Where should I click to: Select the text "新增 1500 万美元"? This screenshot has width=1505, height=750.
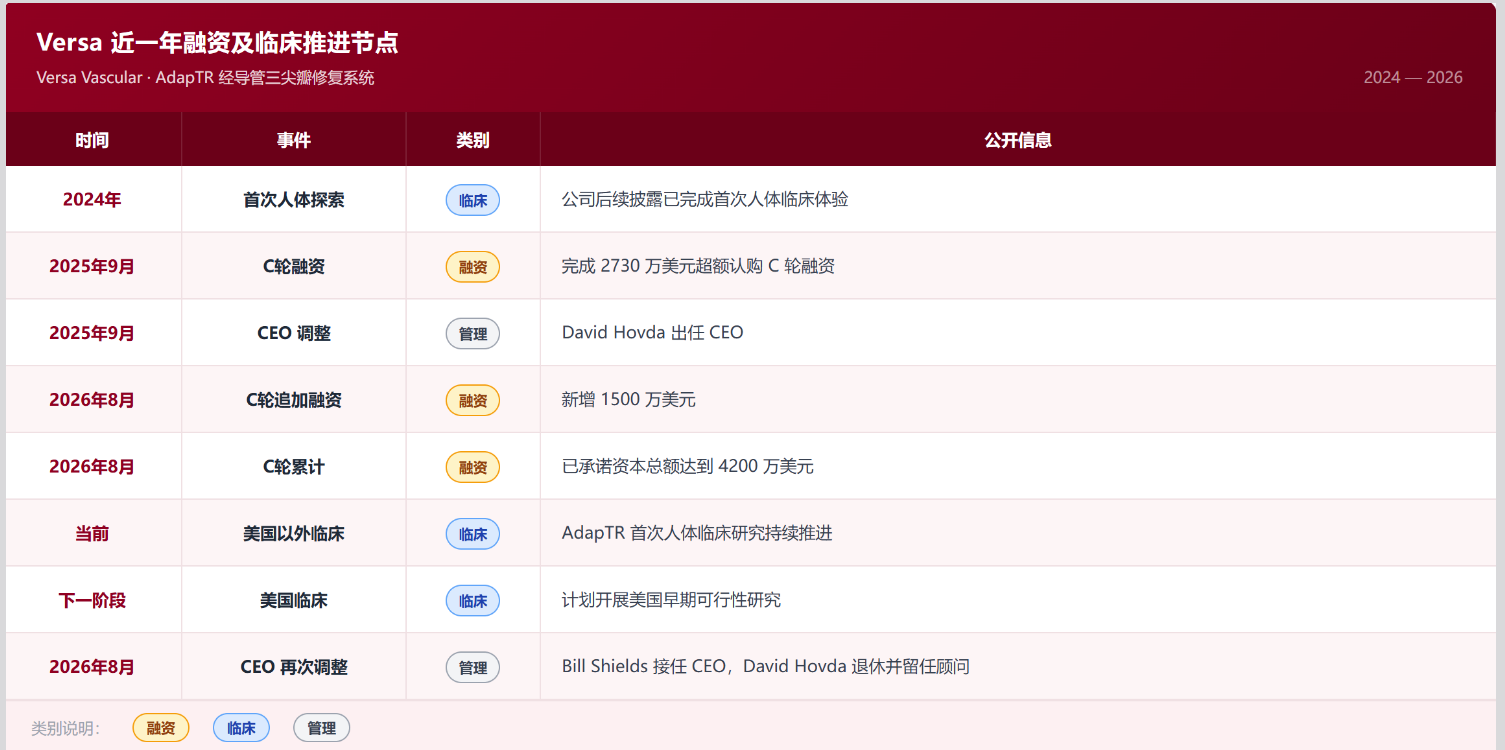(629, 400)
